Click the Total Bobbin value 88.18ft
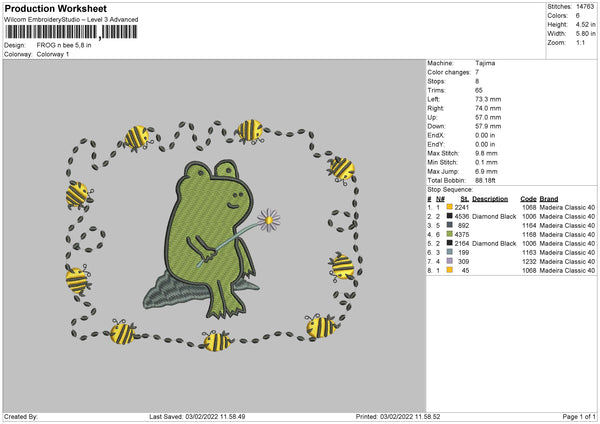 [485, 181]
